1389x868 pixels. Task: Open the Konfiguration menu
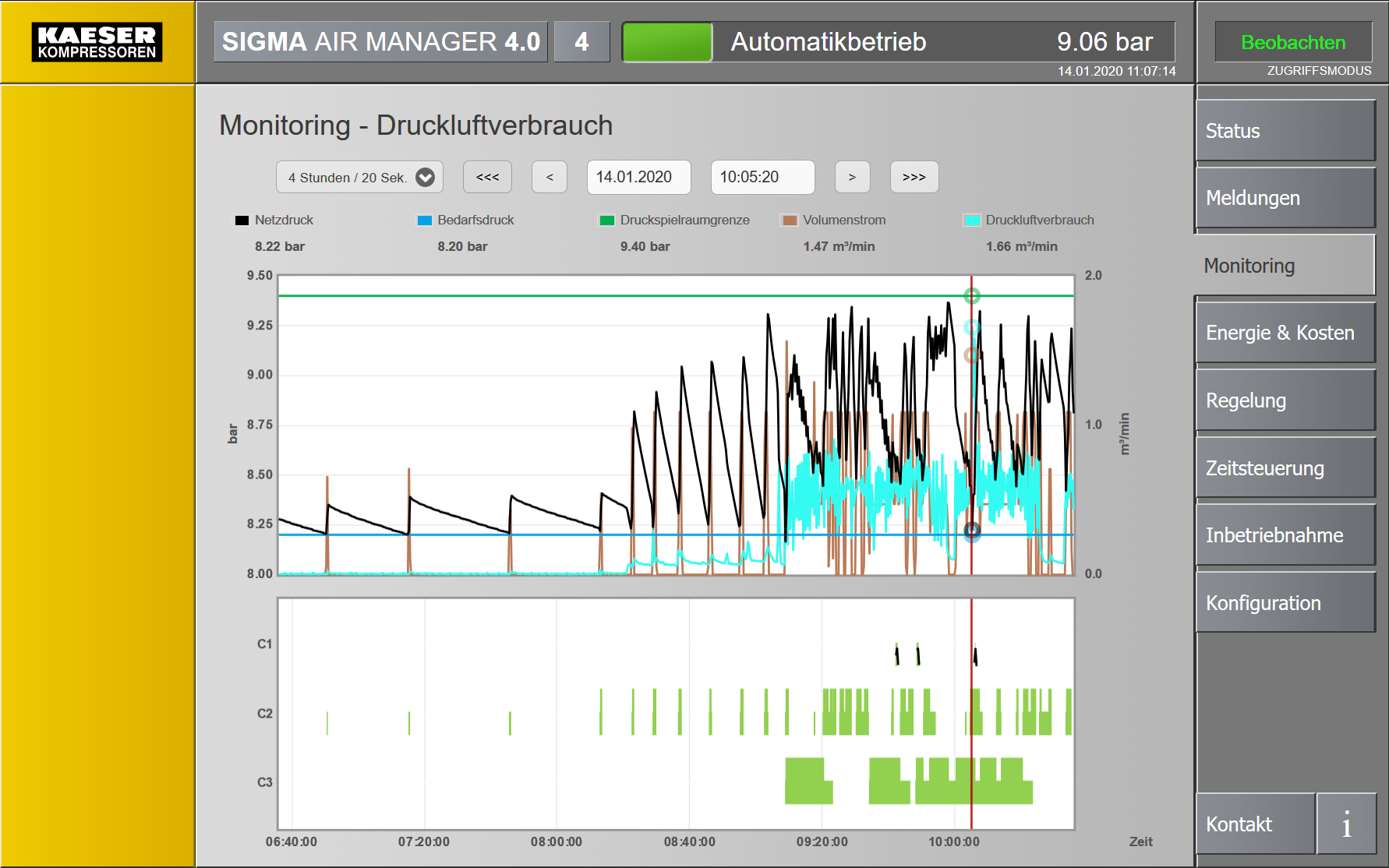pos(1285,602)
